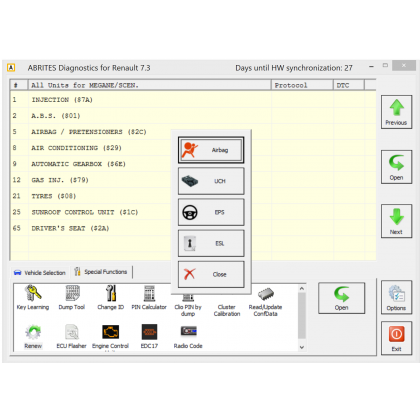The image size is (420, 420).
Task: Open the Radio Code function
Action: pyautogui.click(x=188, y=336)
